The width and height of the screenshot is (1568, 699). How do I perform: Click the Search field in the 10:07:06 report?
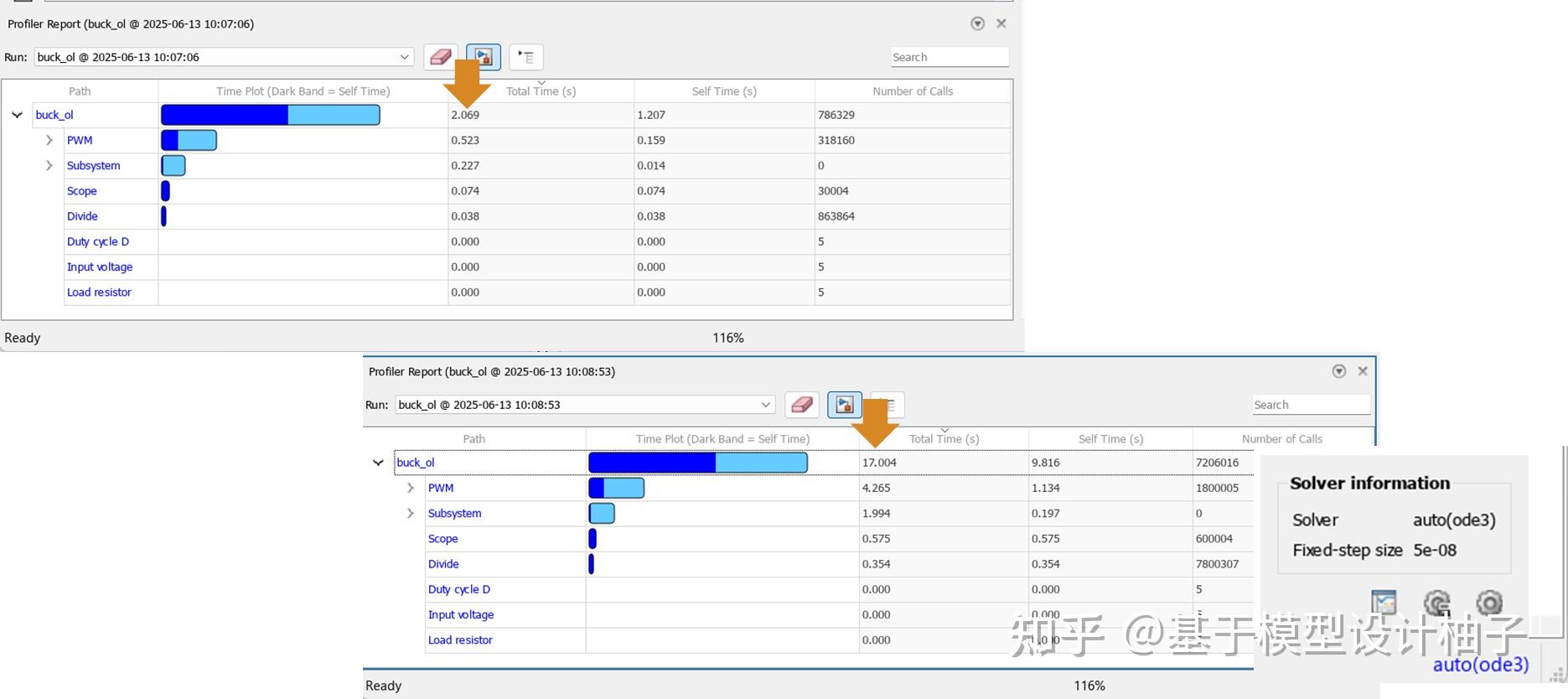950,57
